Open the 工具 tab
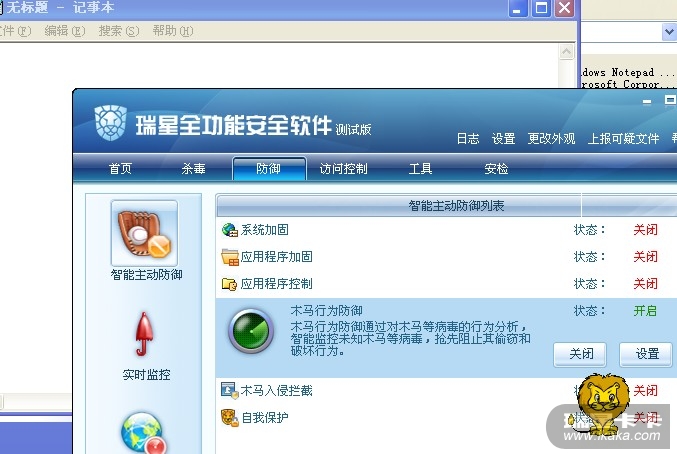Screen dimensions: 677x454 [421, 169]
